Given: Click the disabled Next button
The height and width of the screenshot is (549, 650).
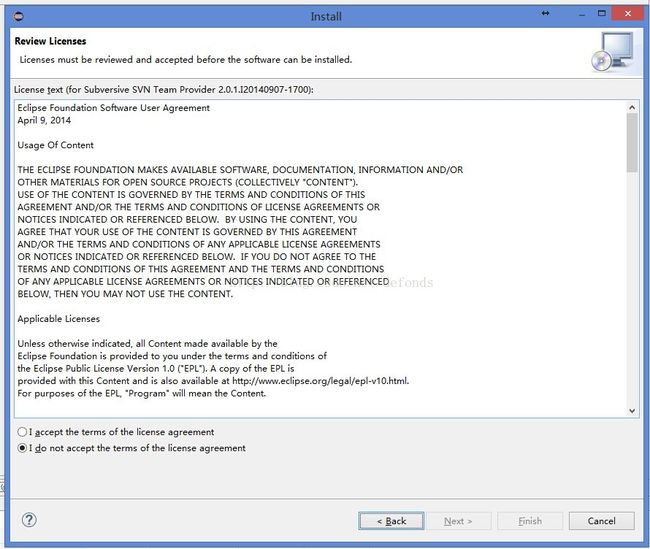Looking at the screenshot, I should point(458,521).
